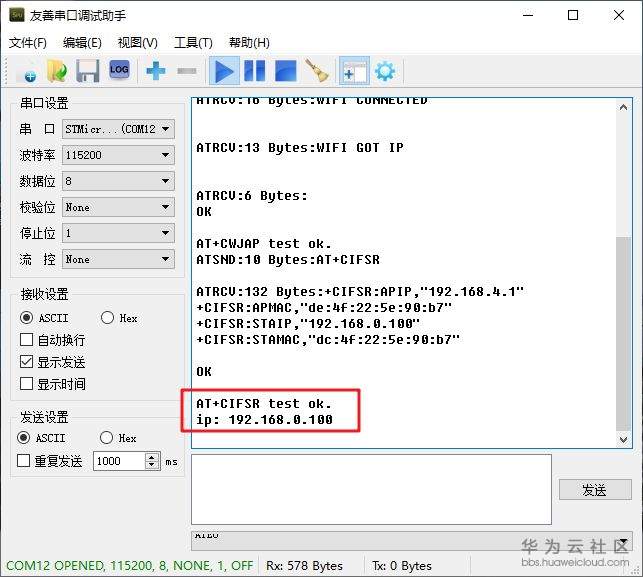643x577 pixels.
Task: Stop the serial port with stop icon
Action: [x=285, y=71]
